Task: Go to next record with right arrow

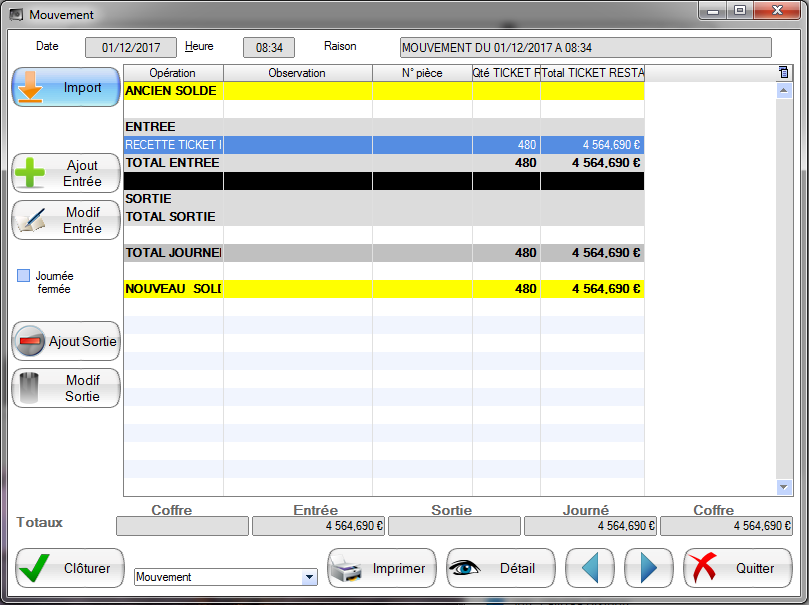Action: coord(648,568)
